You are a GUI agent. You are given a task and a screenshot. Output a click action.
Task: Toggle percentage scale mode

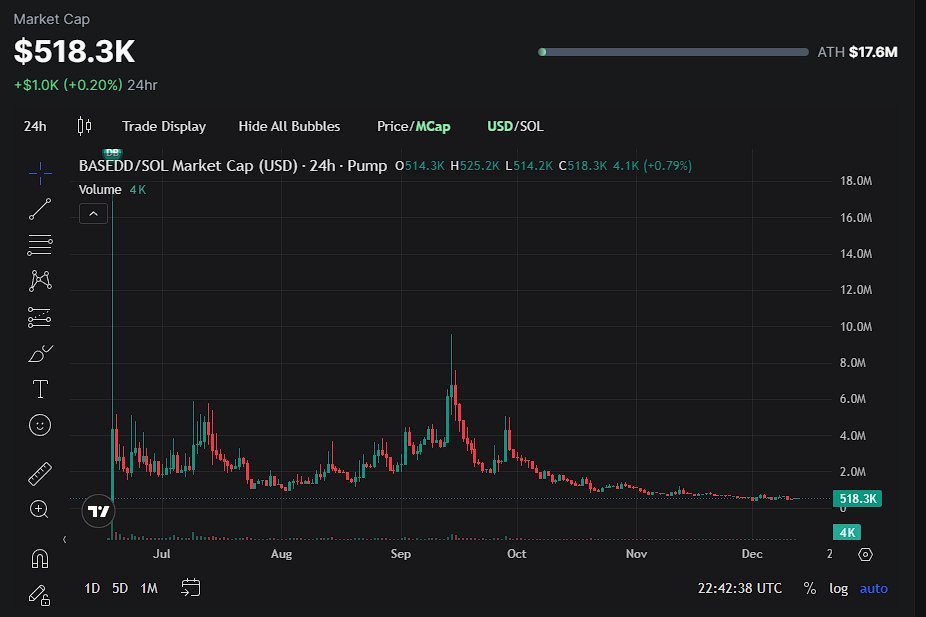810,588
